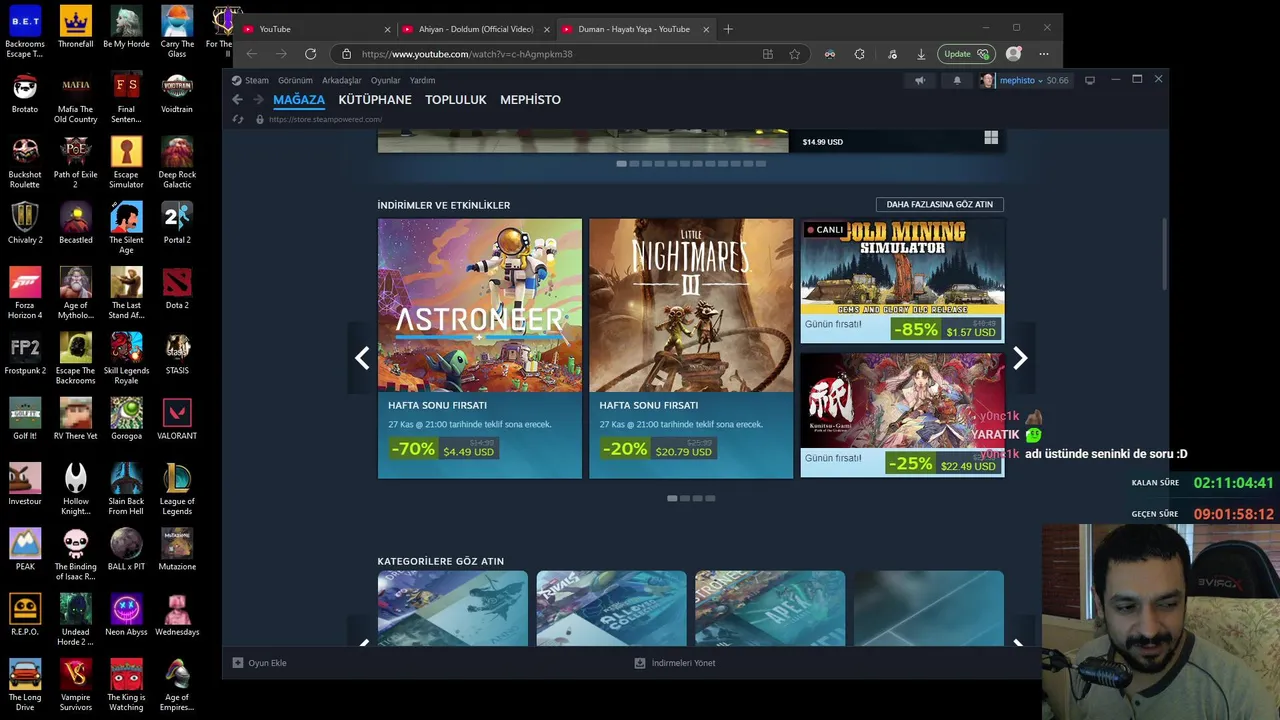Image resolution: width=1280 pixels, height=720 pixels.
Task: Click Oyun Ekle at the bottom
Action: [260, 663]
